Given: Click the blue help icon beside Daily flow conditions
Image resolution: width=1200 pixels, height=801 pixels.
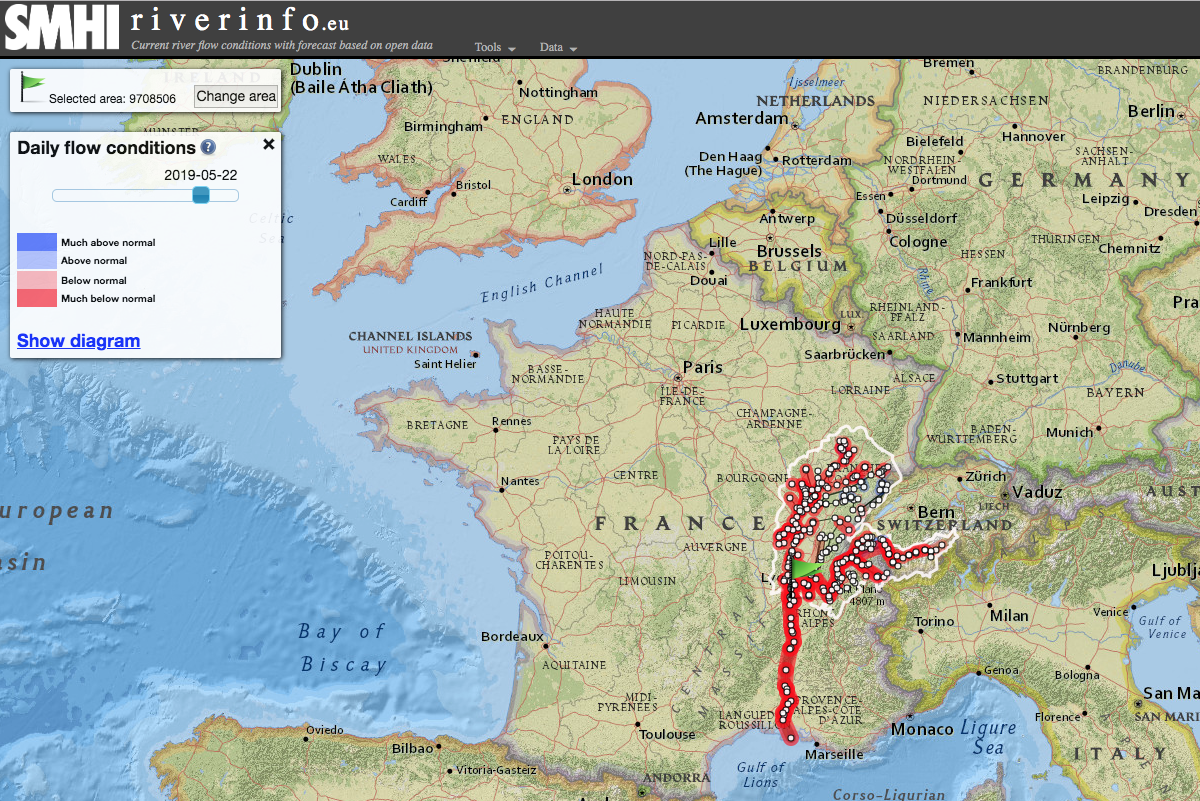Looking at the screenshot, I should [208, 147].
